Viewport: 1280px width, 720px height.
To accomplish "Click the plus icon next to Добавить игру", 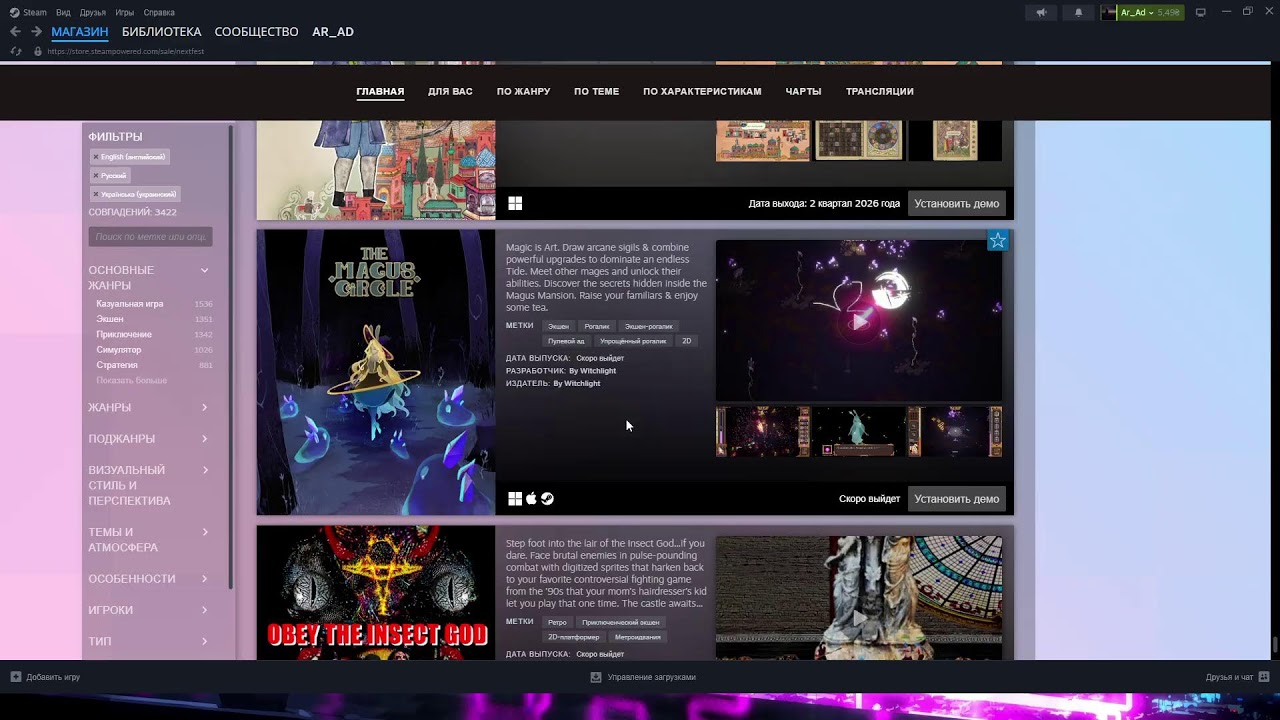I will coord(16,677).
